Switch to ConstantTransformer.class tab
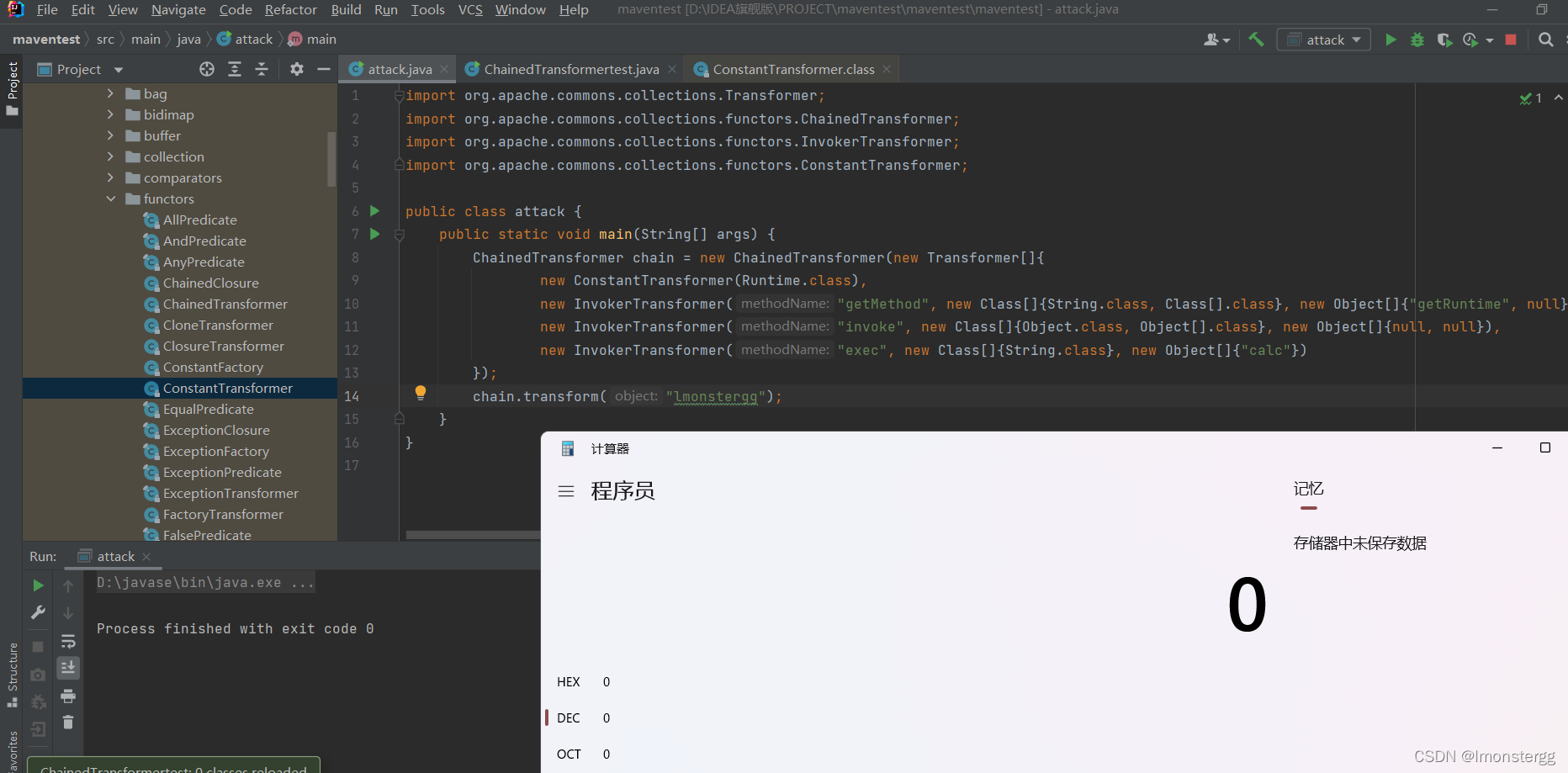1568x773 pixels. tap(793, 69)
